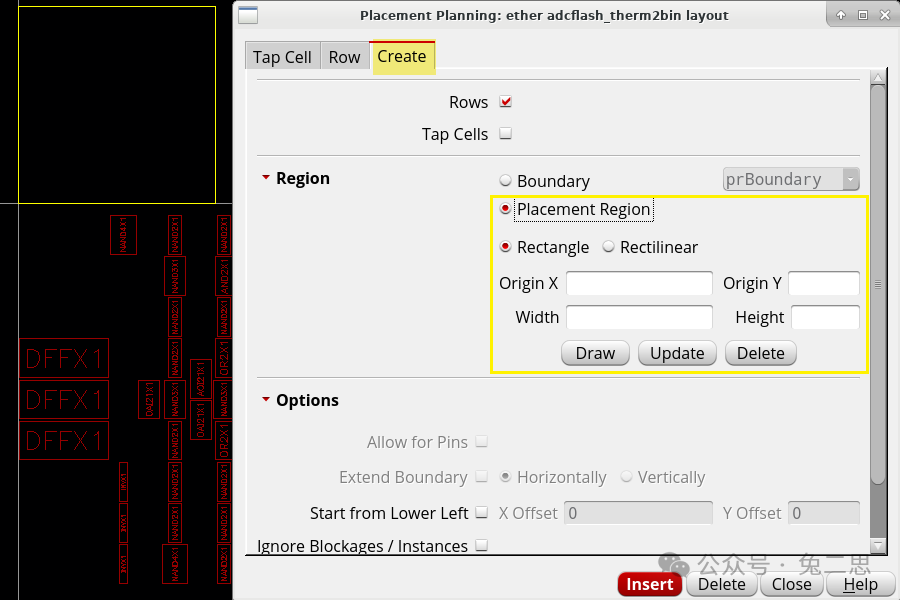Collapse the Region section
900x600 pixels.
point(266,177)
